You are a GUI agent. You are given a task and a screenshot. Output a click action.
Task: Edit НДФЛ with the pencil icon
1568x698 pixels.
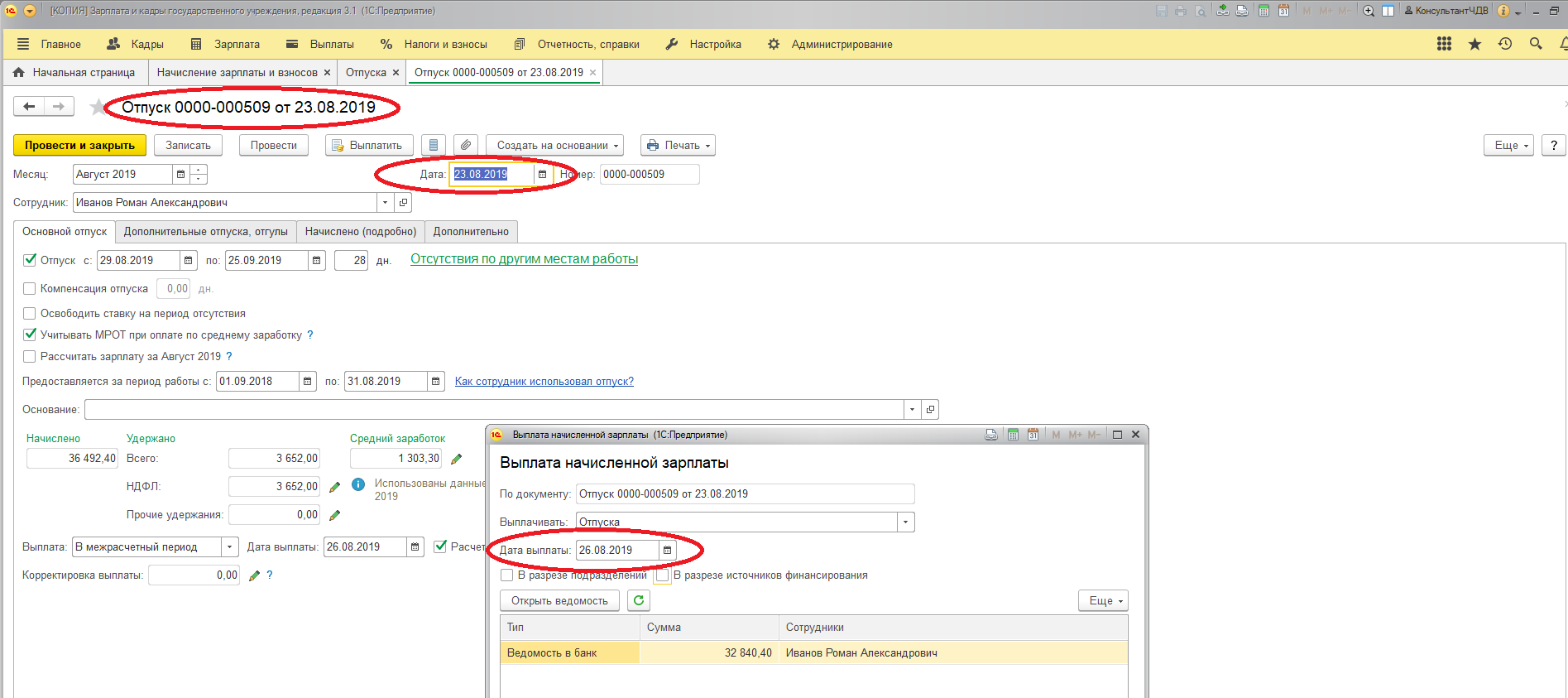point(335,487)
